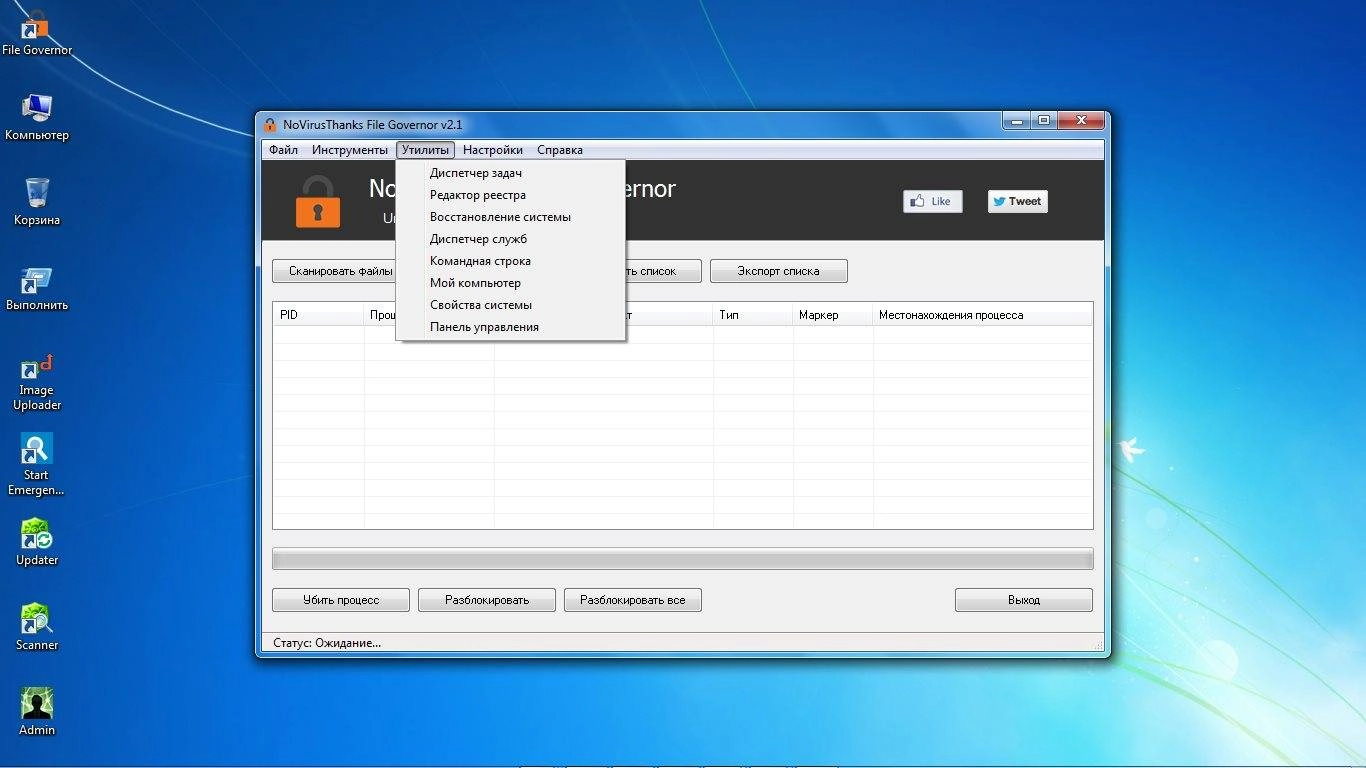Sort by the Тип column header

coord(753,315)
